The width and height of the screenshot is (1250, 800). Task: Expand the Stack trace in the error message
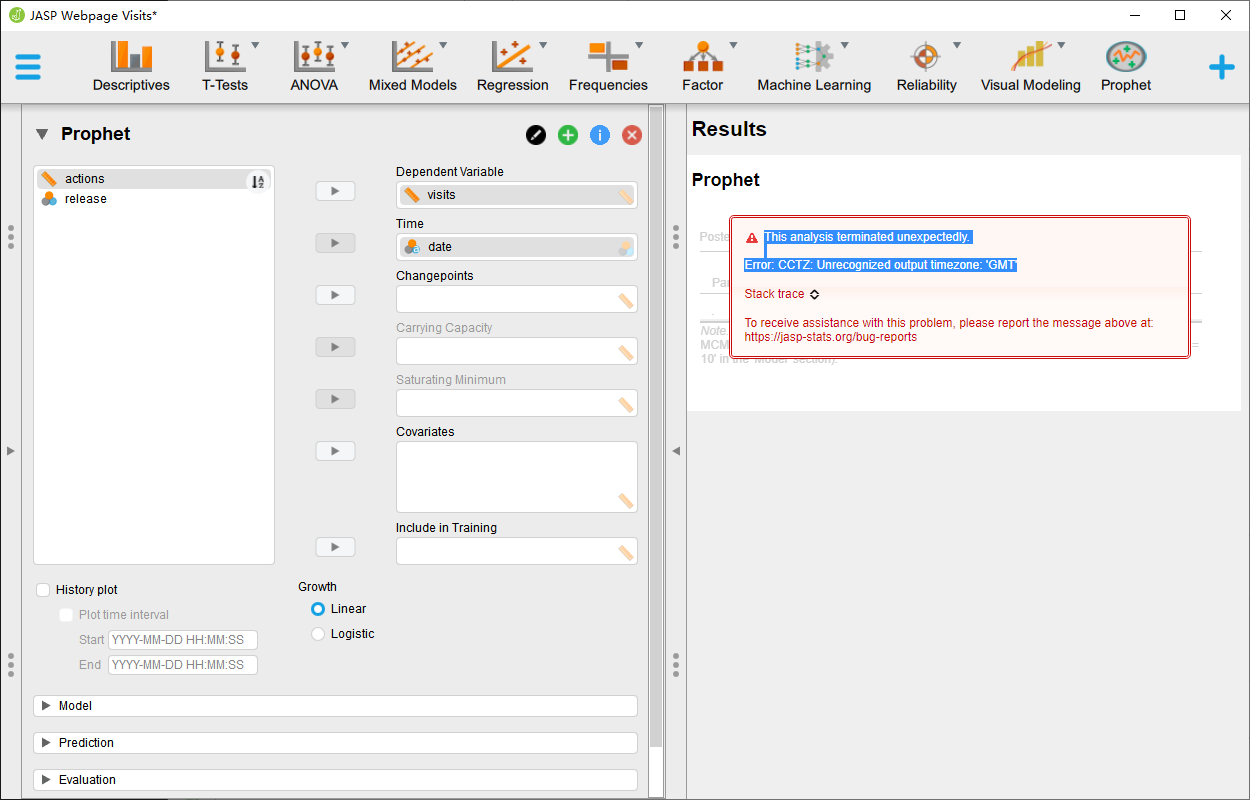pyautogui.click(x=782, y=293)
